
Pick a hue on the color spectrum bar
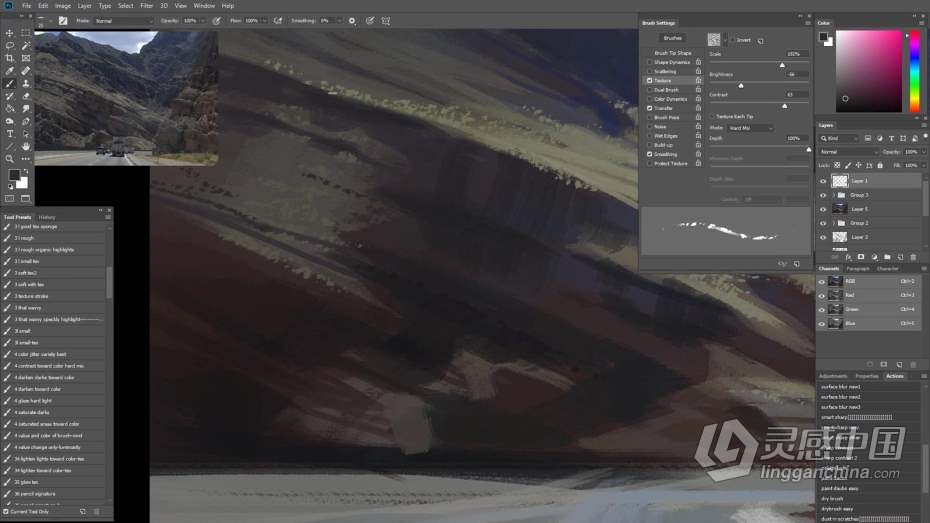click(915, 71)
